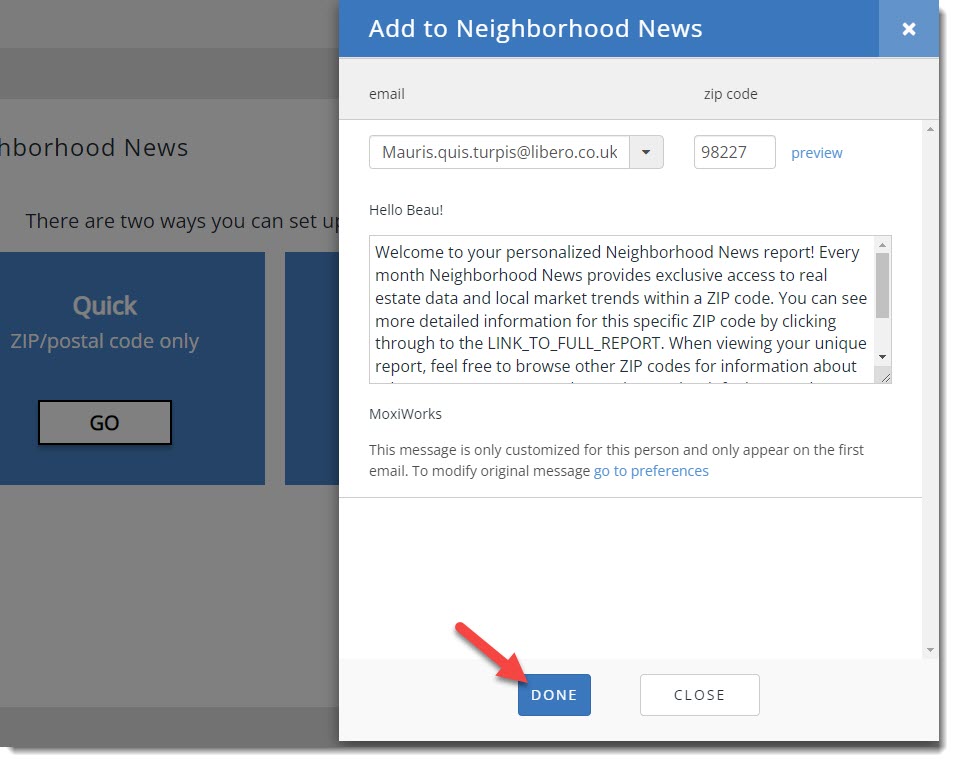Click the message box scroll down arrow
Screen dimensions: 954x762
point(882,357)
